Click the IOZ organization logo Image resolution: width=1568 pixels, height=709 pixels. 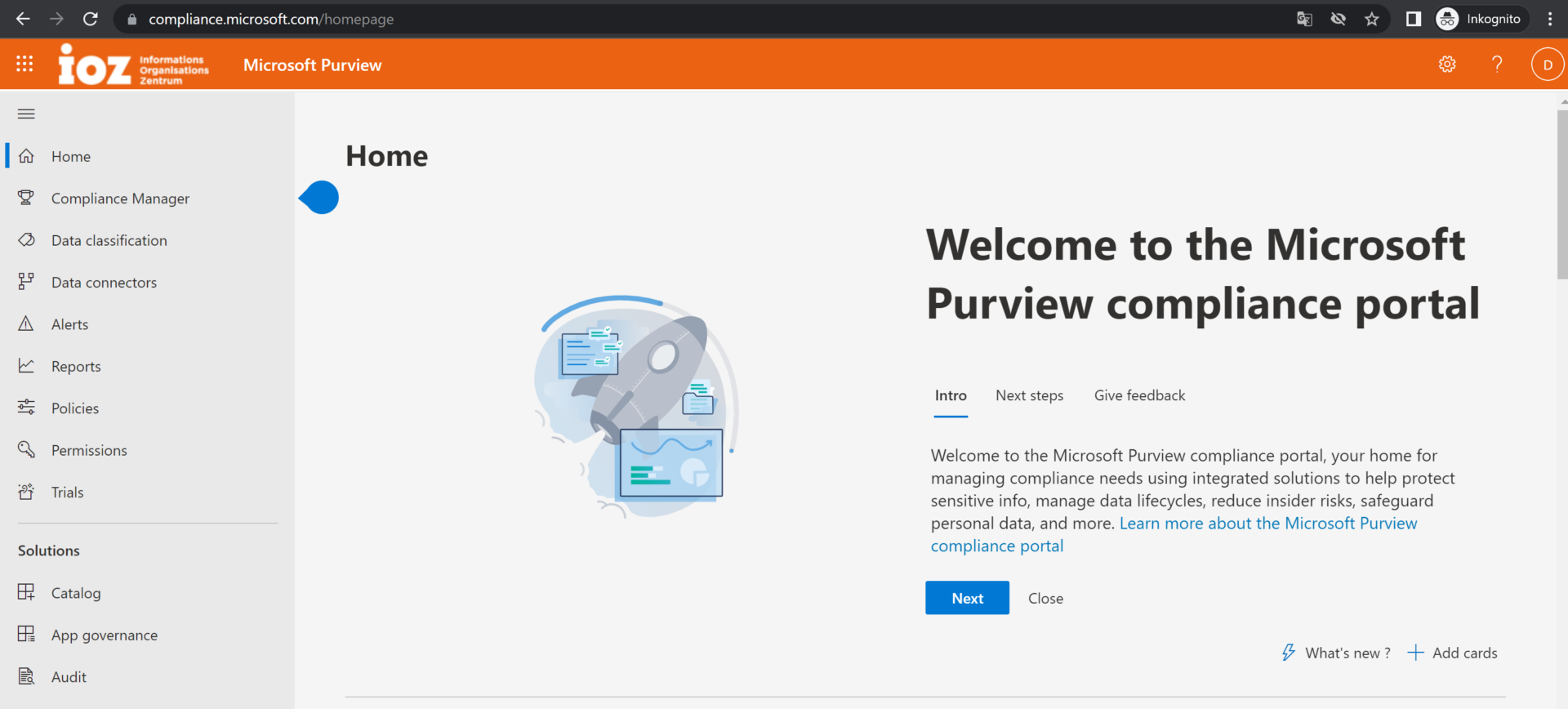pyautogui.click(x=134, y=65)
